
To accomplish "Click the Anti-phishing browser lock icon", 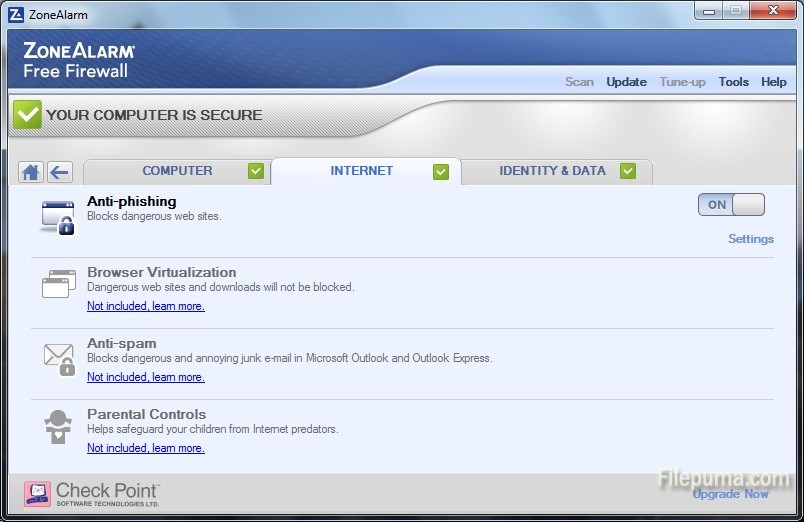I will pyautogui.click(x=57, y=216).
